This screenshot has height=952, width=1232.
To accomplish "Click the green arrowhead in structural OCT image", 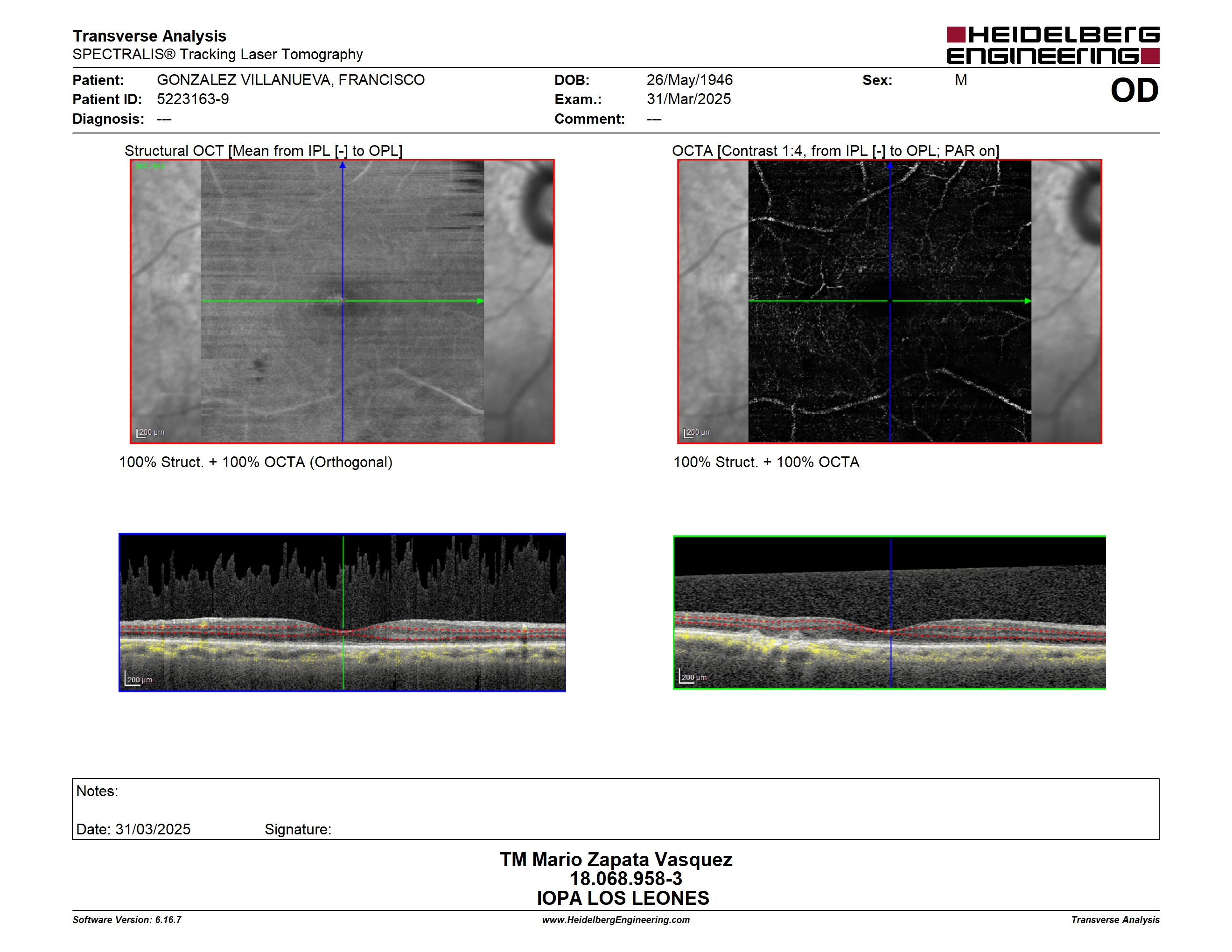I will [481, 301].
